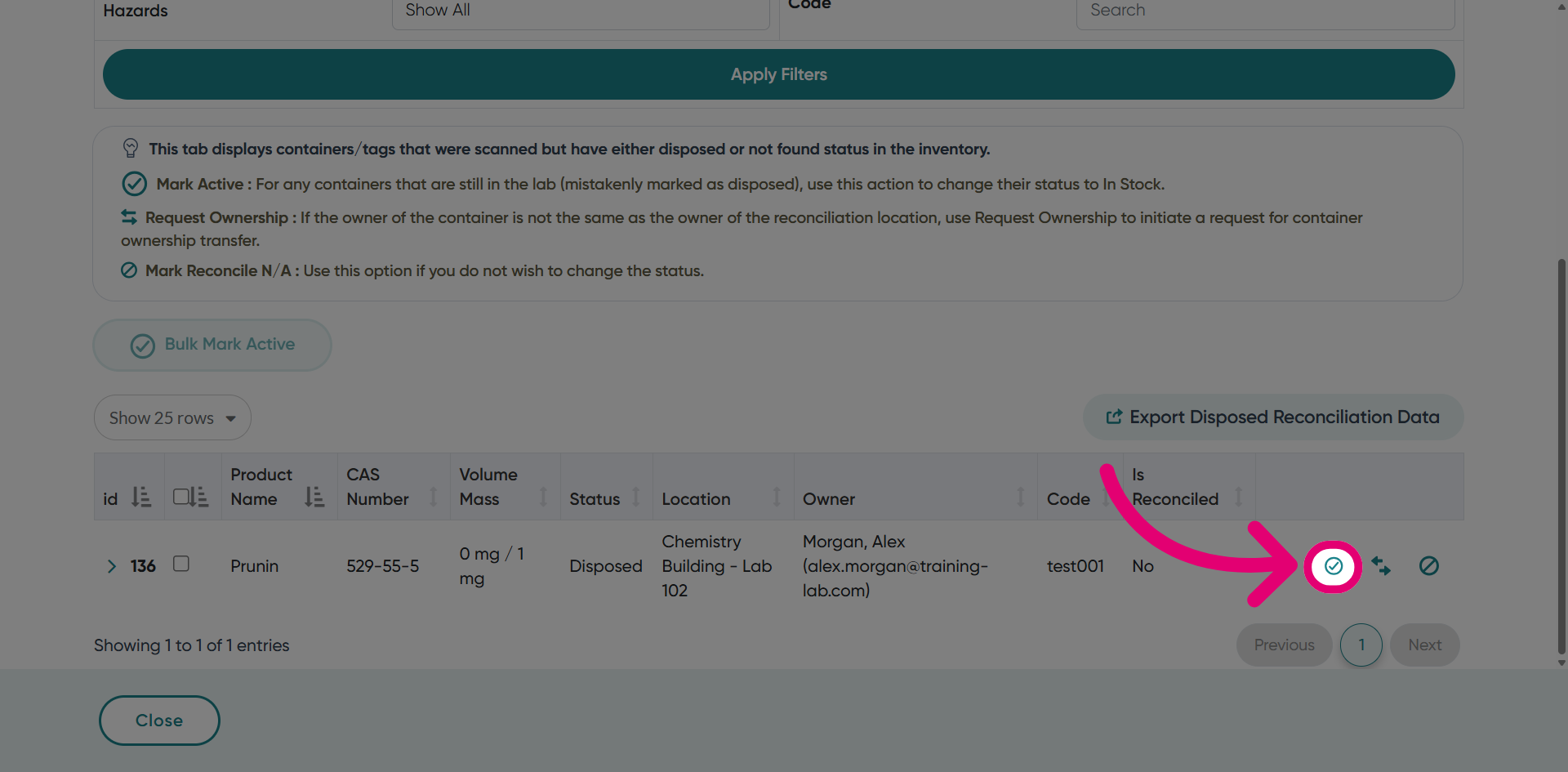Sort by Status column
The image size is (1568, 772).
pos(635,497)
